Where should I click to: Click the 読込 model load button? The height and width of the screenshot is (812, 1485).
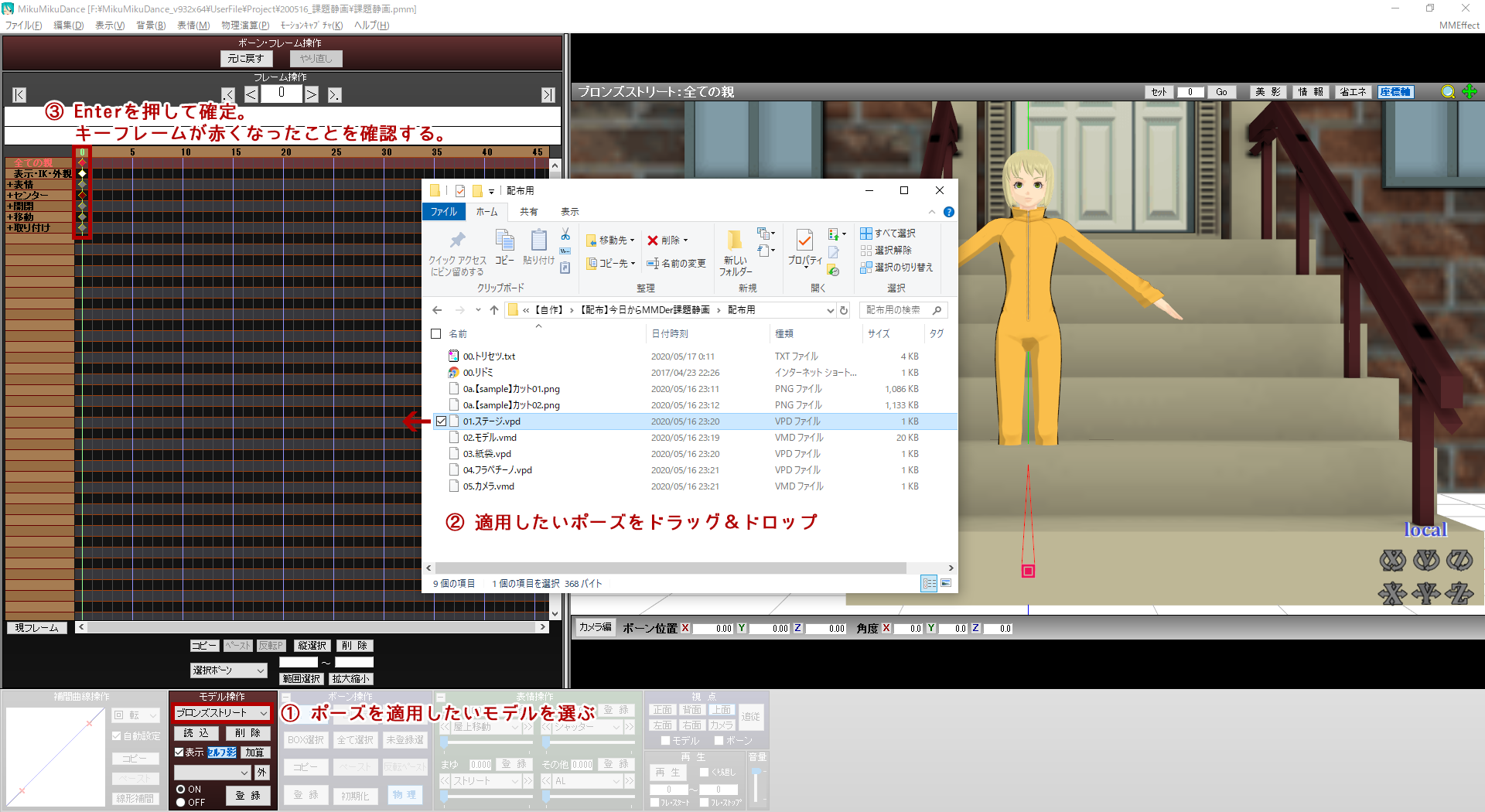196,733
